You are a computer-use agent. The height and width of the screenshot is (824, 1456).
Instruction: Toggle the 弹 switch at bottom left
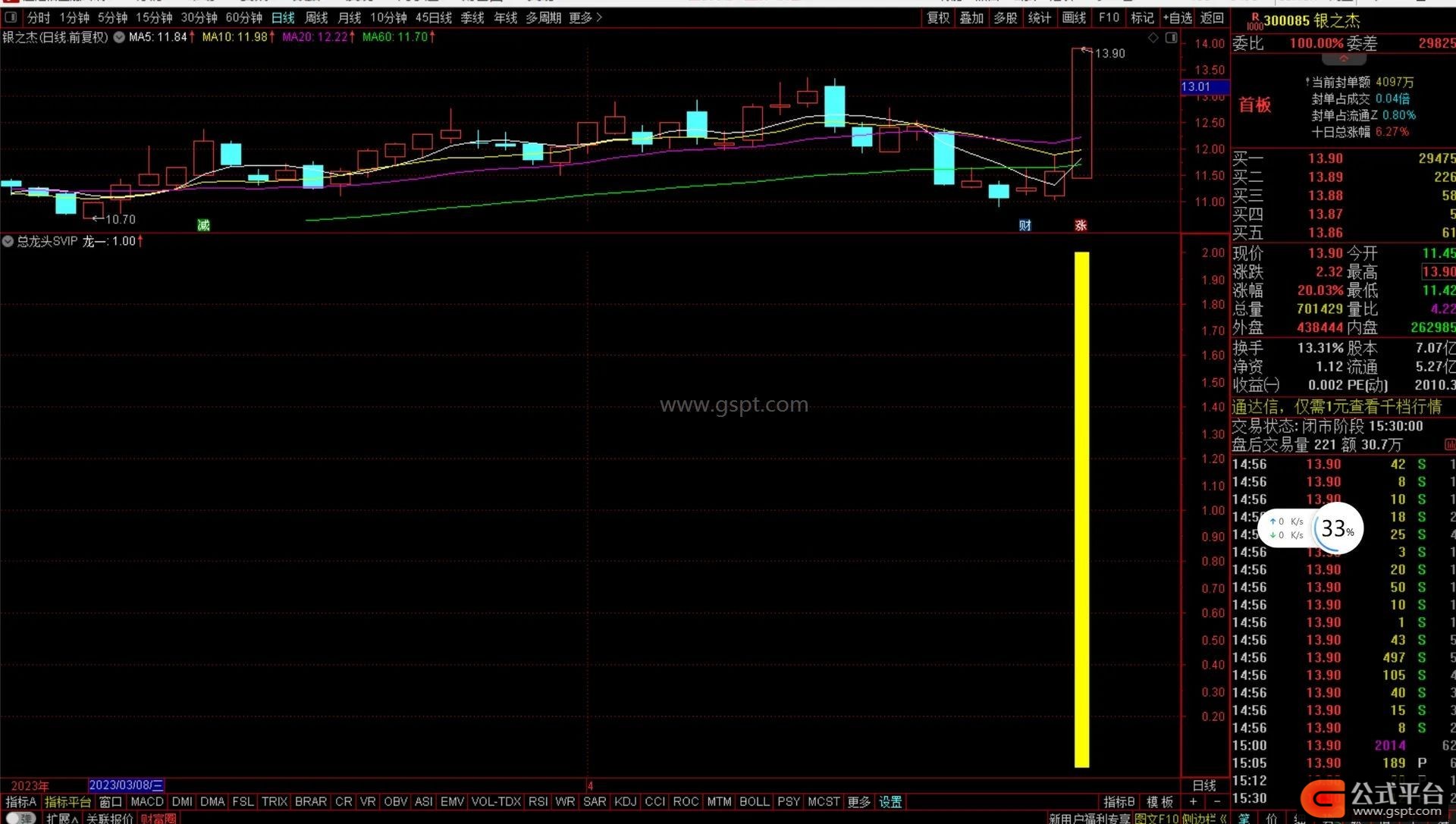[20, 819]
